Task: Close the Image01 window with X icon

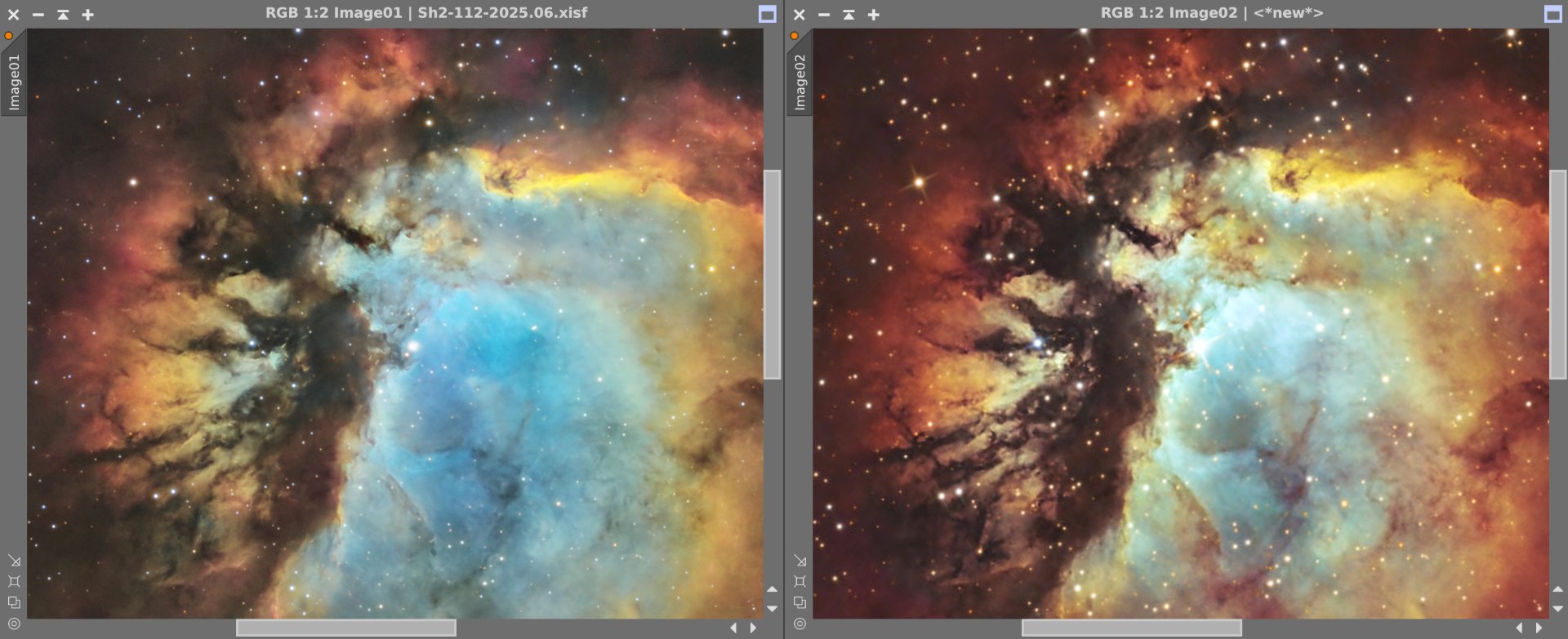Action: (14, 15)
